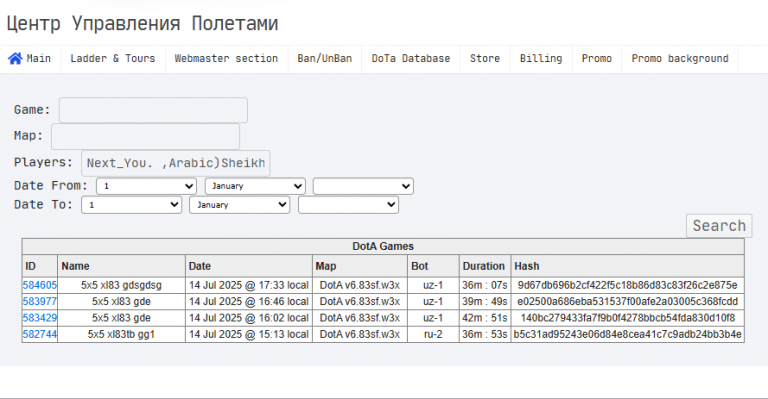Screen dimensions: 768x399
Task: Click into the Map text field
Action: pyautogui.click(x=145, y=136)
